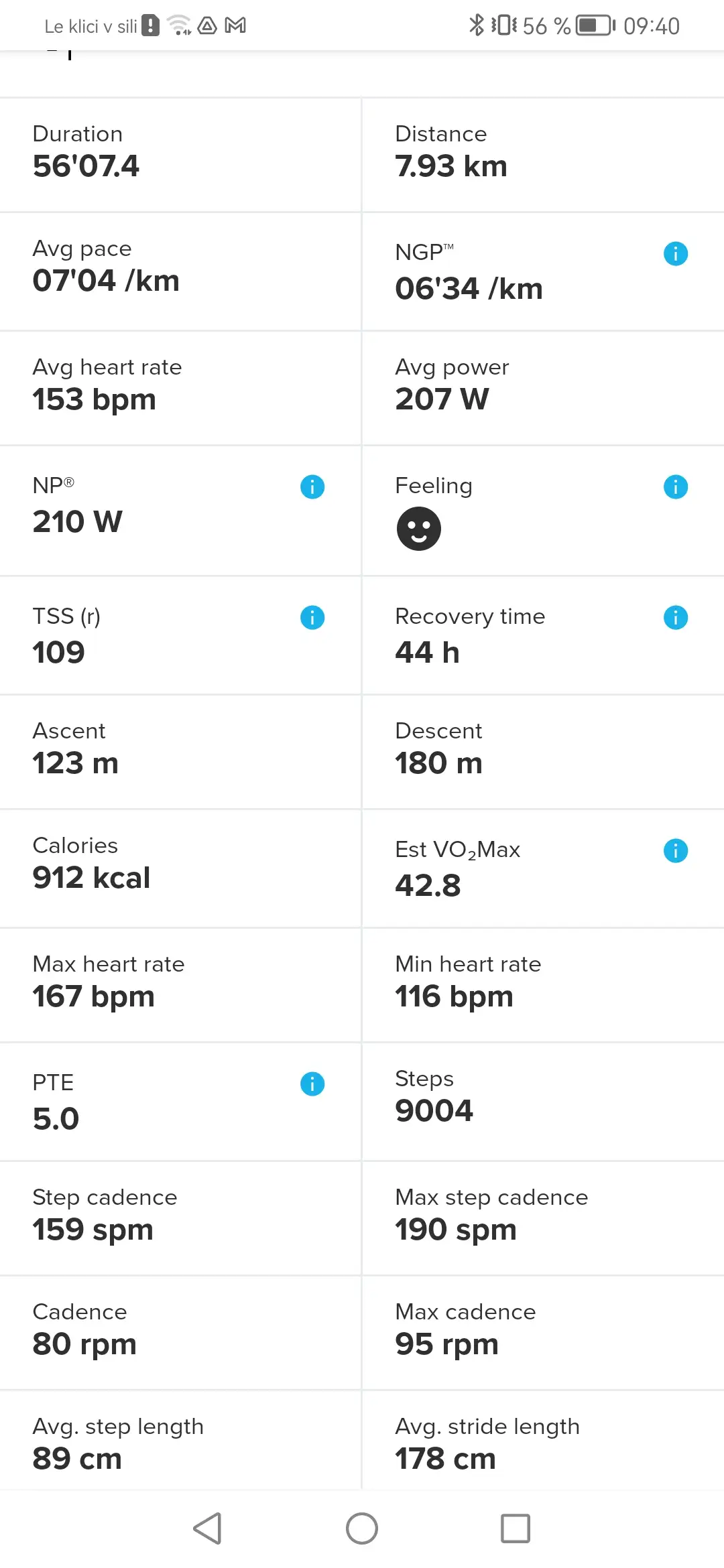Tap the Avg heart rate 153 bpm cell

pos(180,387)
